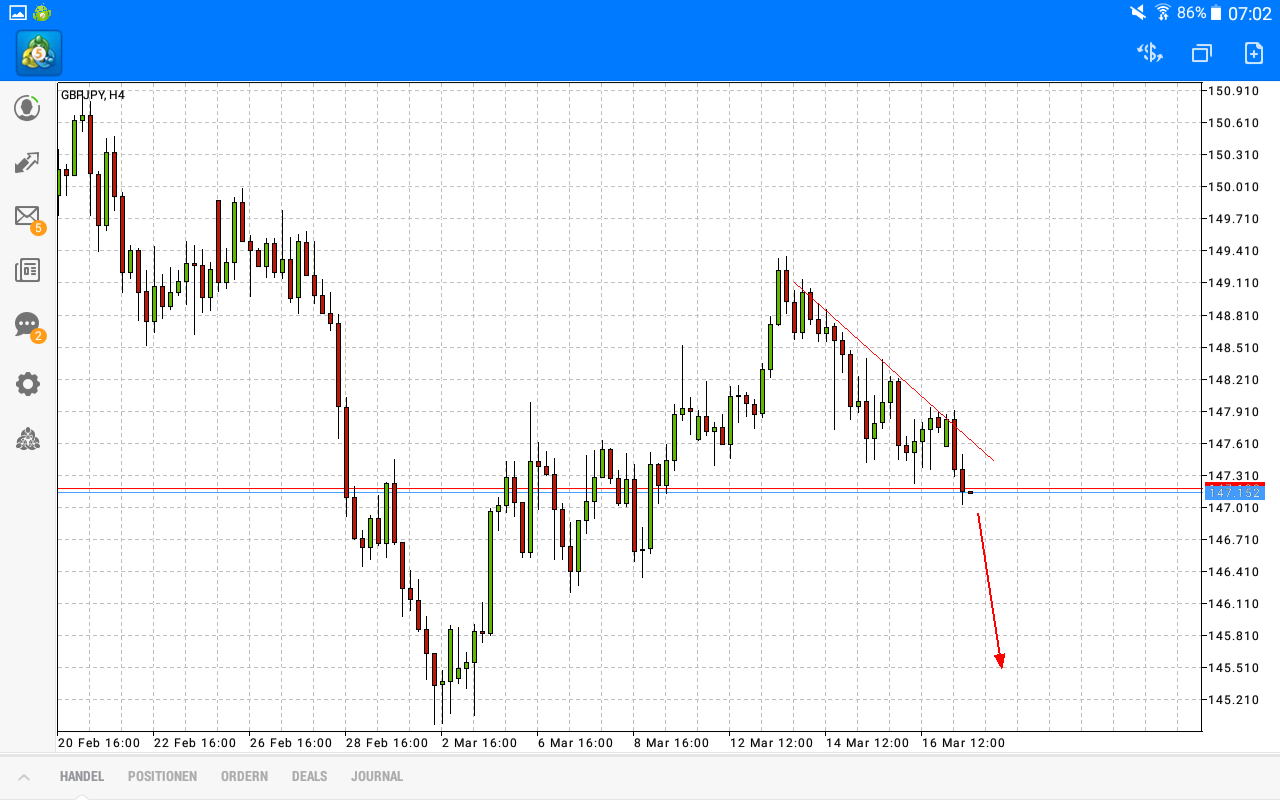Create a new chart
The height and width of the screenshot is (800, 1280).
(1252, 53)
